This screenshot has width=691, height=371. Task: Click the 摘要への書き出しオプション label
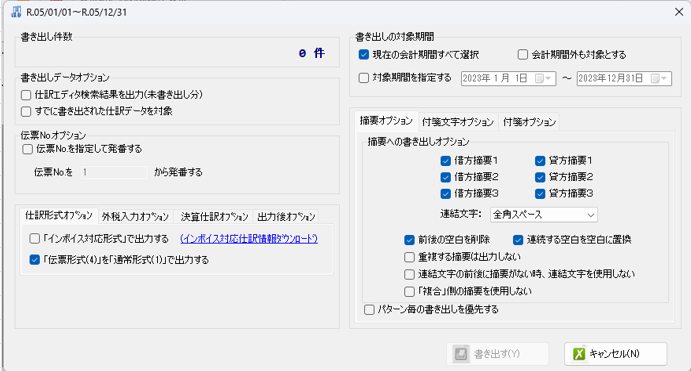point(418,142)
